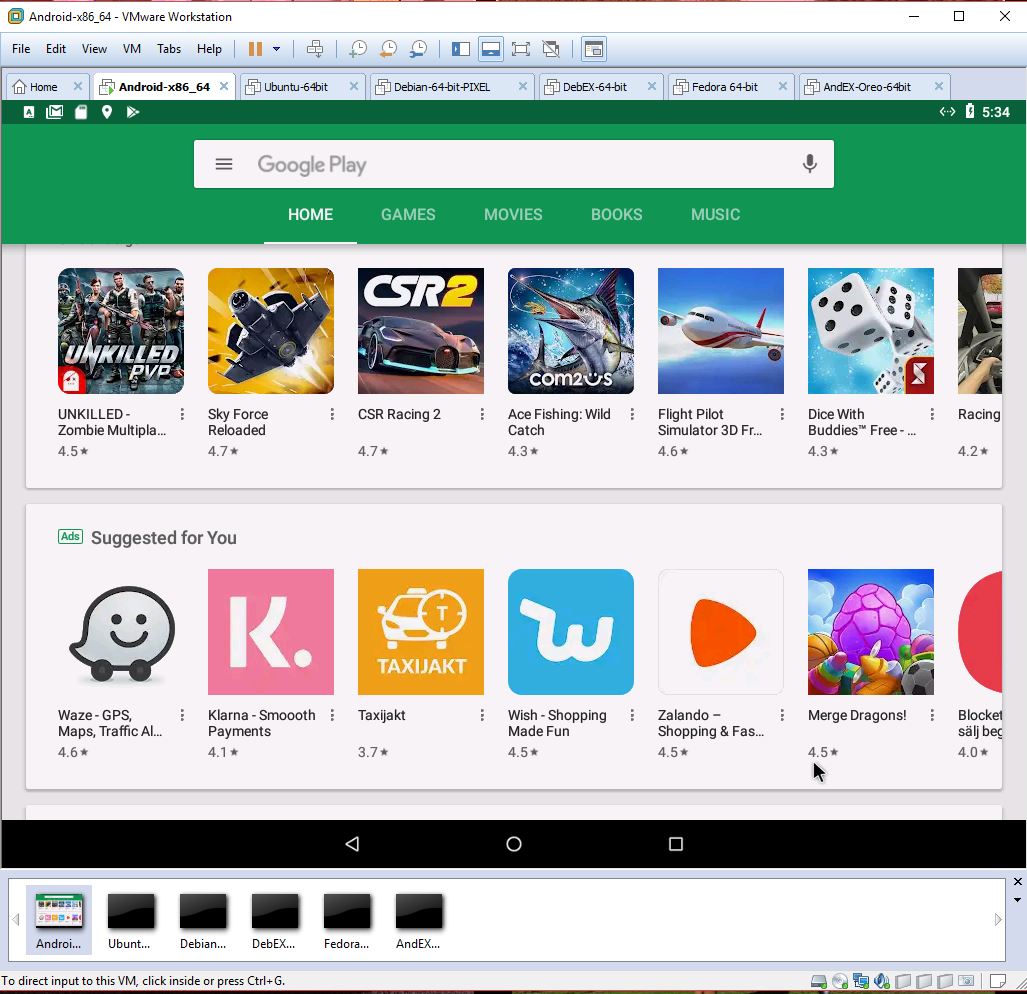Switch to the BOOKS tab in Google Play

point(616,214)
